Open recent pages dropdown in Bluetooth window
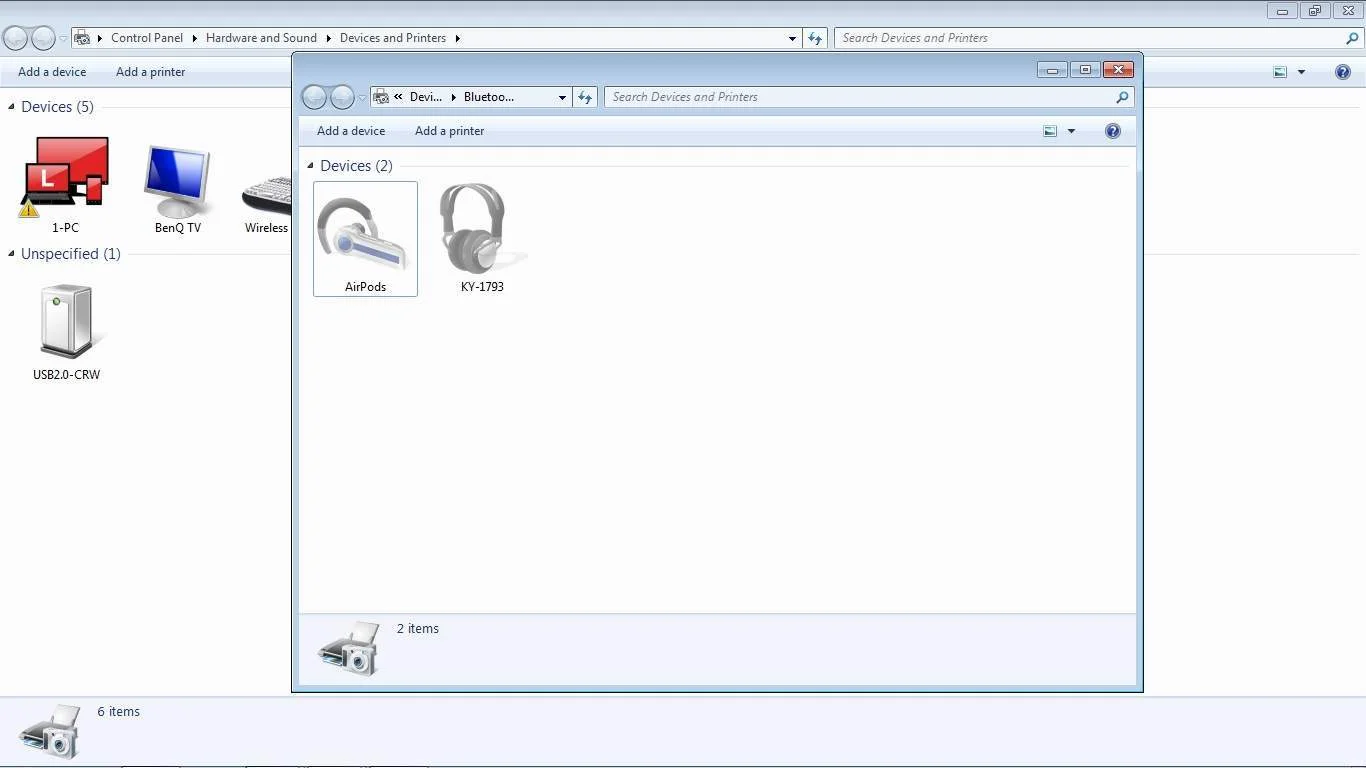This screenshot has width=1366, height=768. [362, 98]
